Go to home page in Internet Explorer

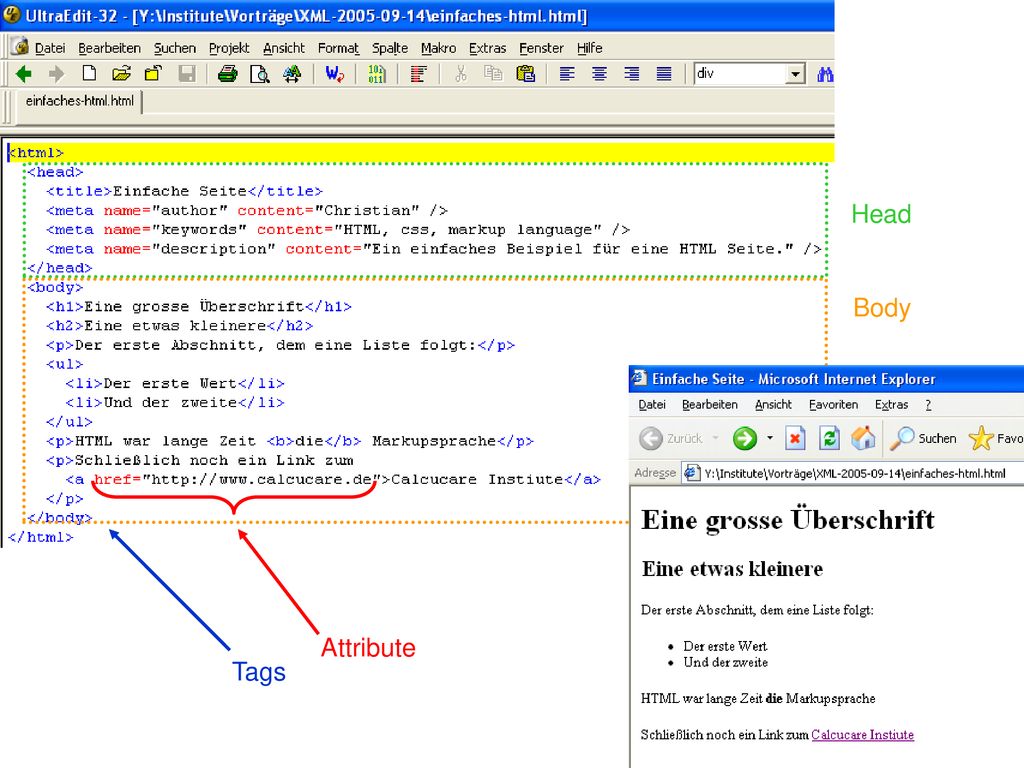[x=863, y=438]
